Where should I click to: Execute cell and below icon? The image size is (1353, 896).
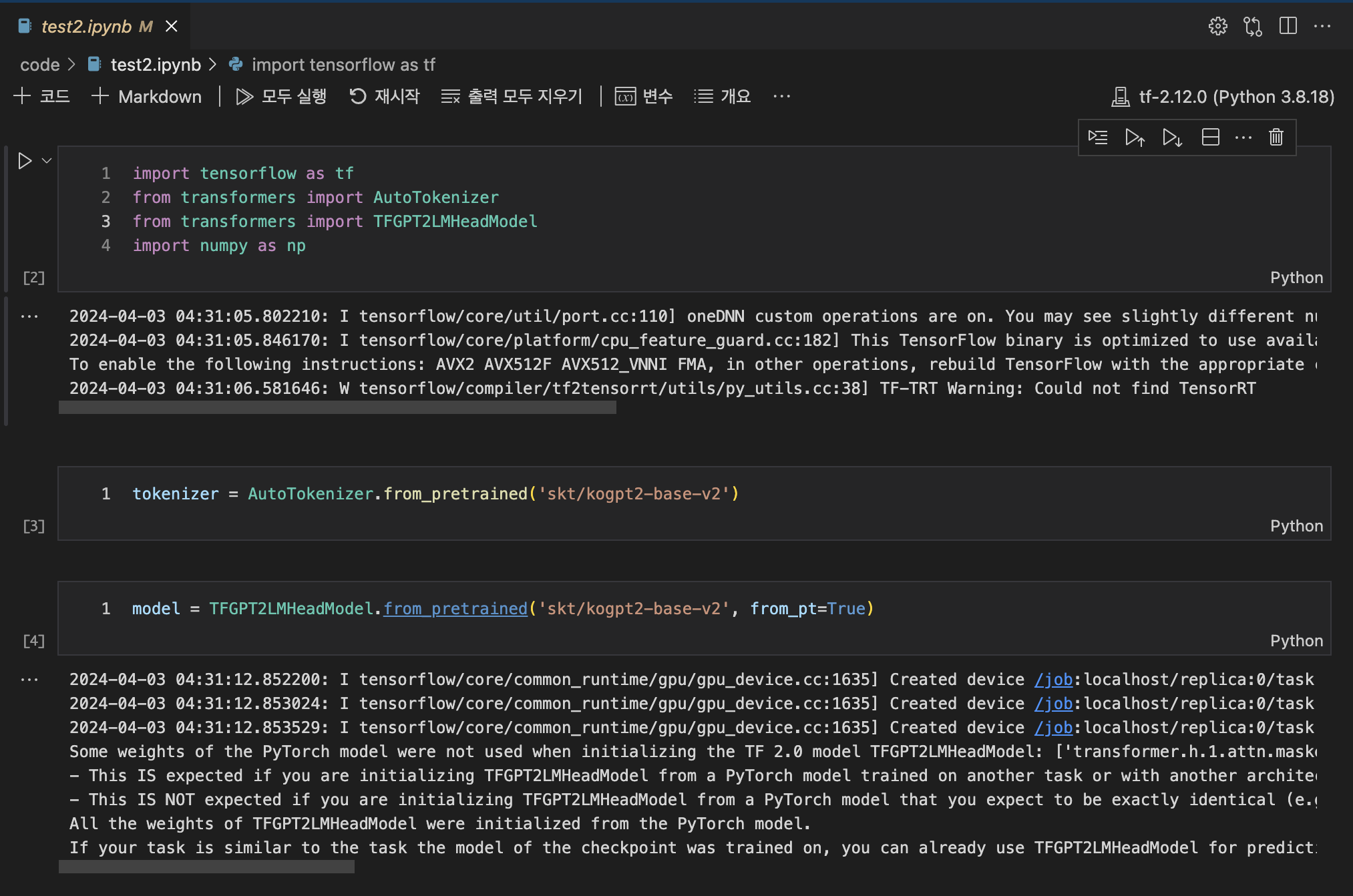coord(1172,138)
